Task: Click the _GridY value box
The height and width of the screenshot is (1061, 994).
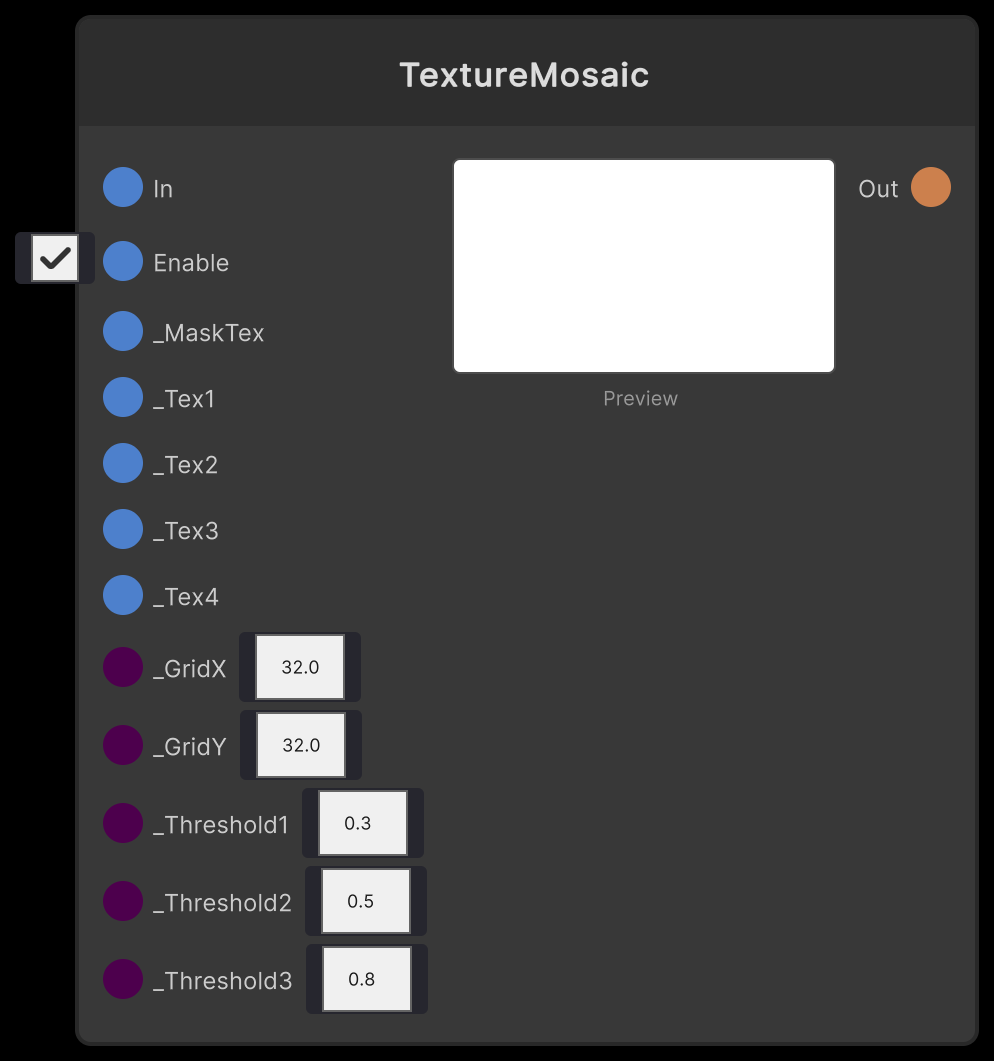Action: (x=301, y=745)
